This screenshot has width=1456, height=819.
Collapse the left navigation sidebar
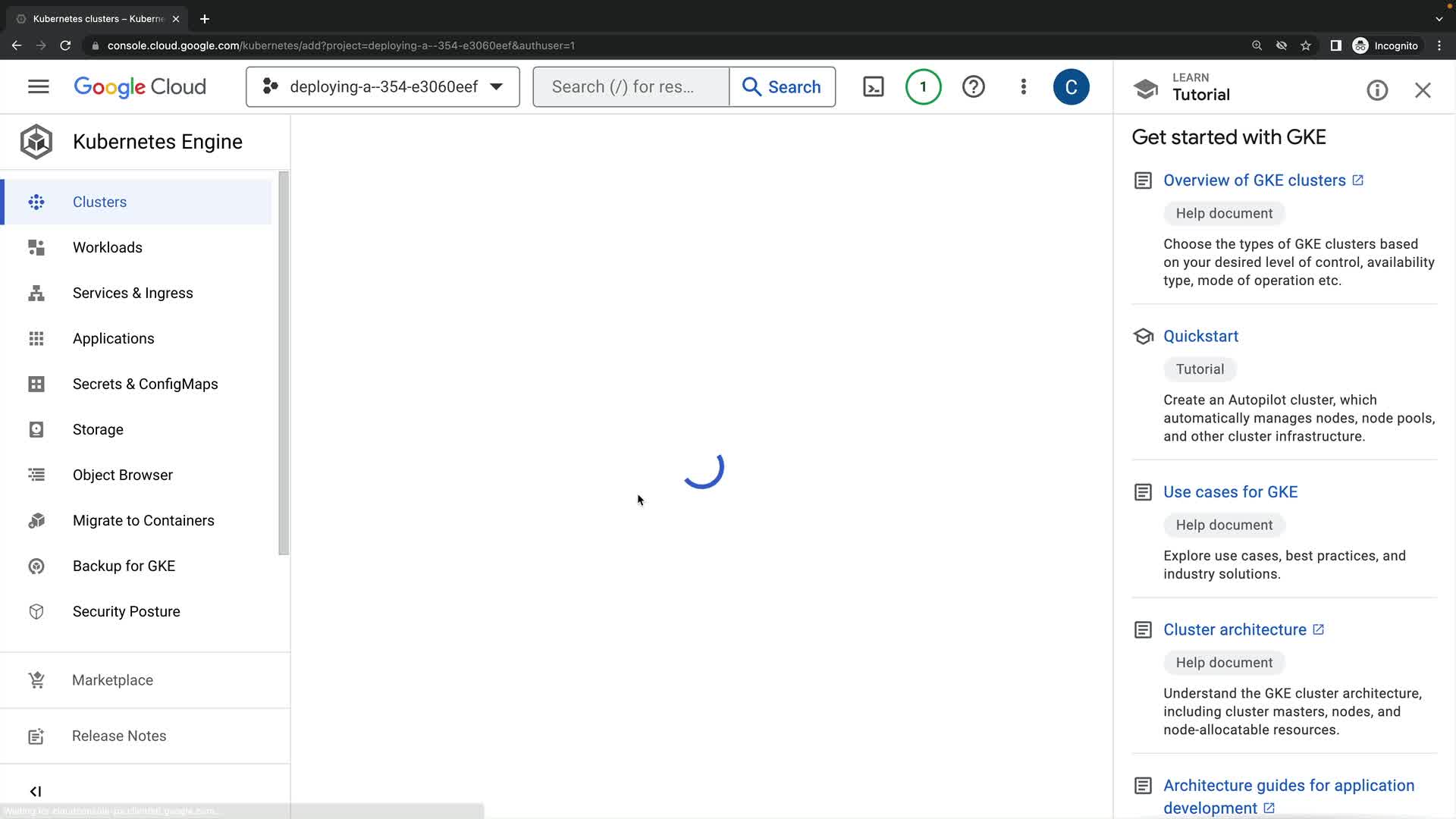coord(36,791)
